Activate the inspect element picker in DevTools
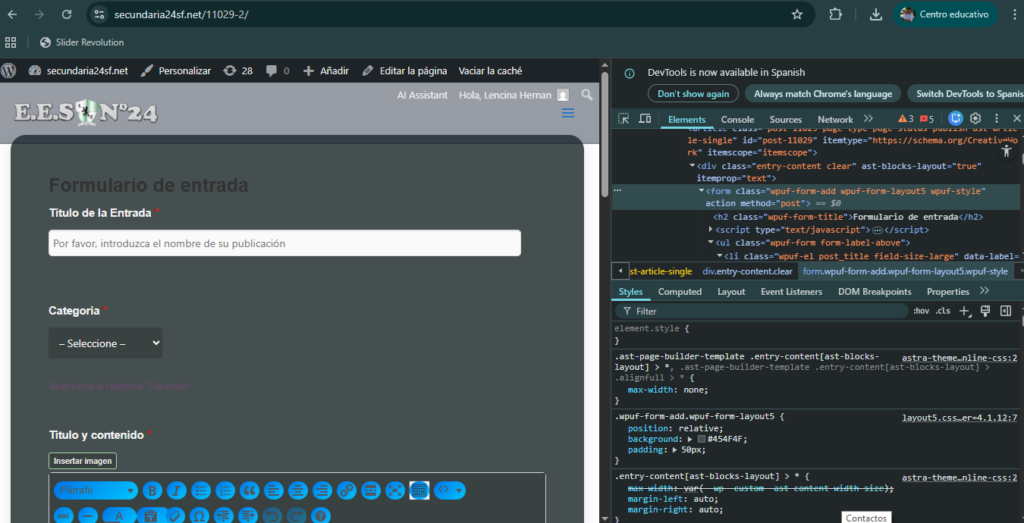1024x523 pixels. pyautogui.click(x=623, y=119)
